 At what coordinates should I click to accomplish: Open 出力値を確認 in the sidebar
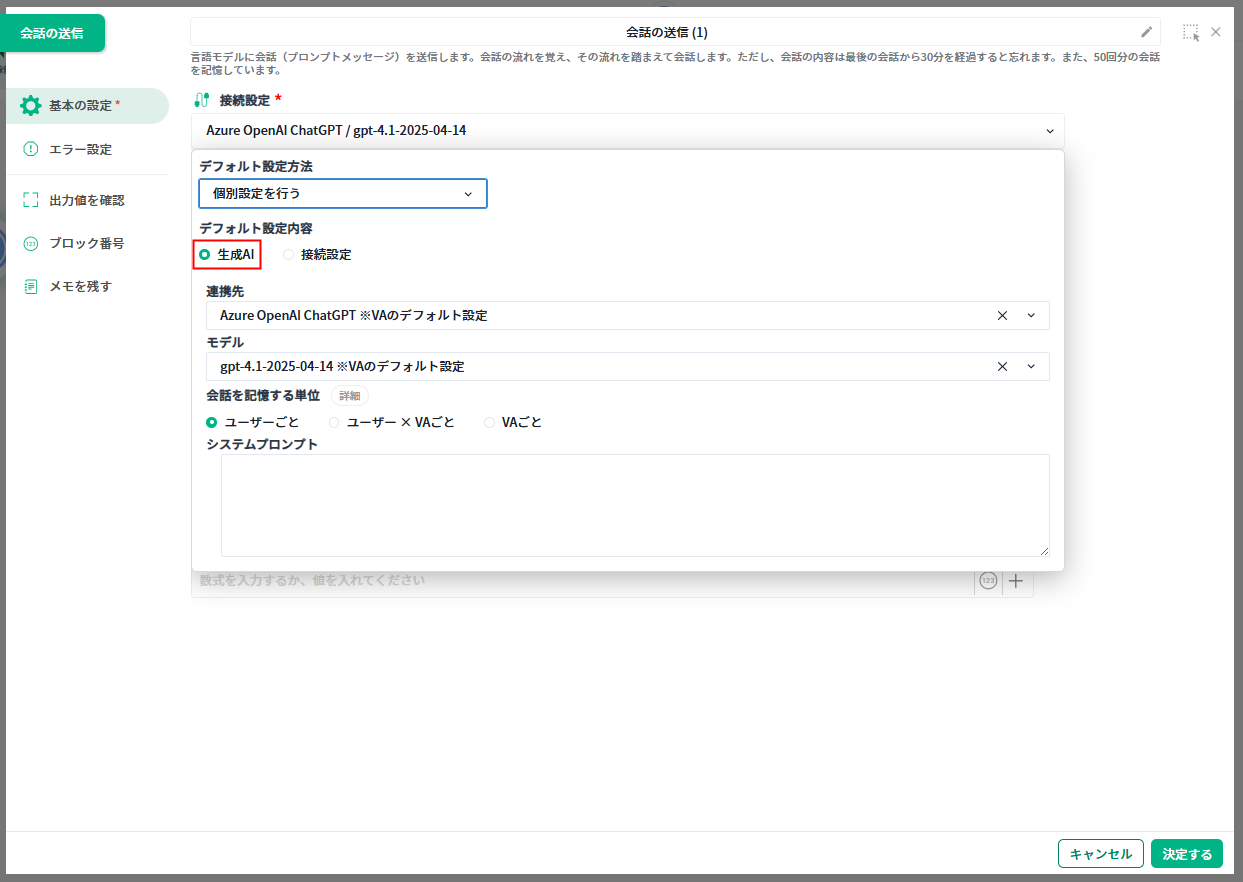(86, 200)
